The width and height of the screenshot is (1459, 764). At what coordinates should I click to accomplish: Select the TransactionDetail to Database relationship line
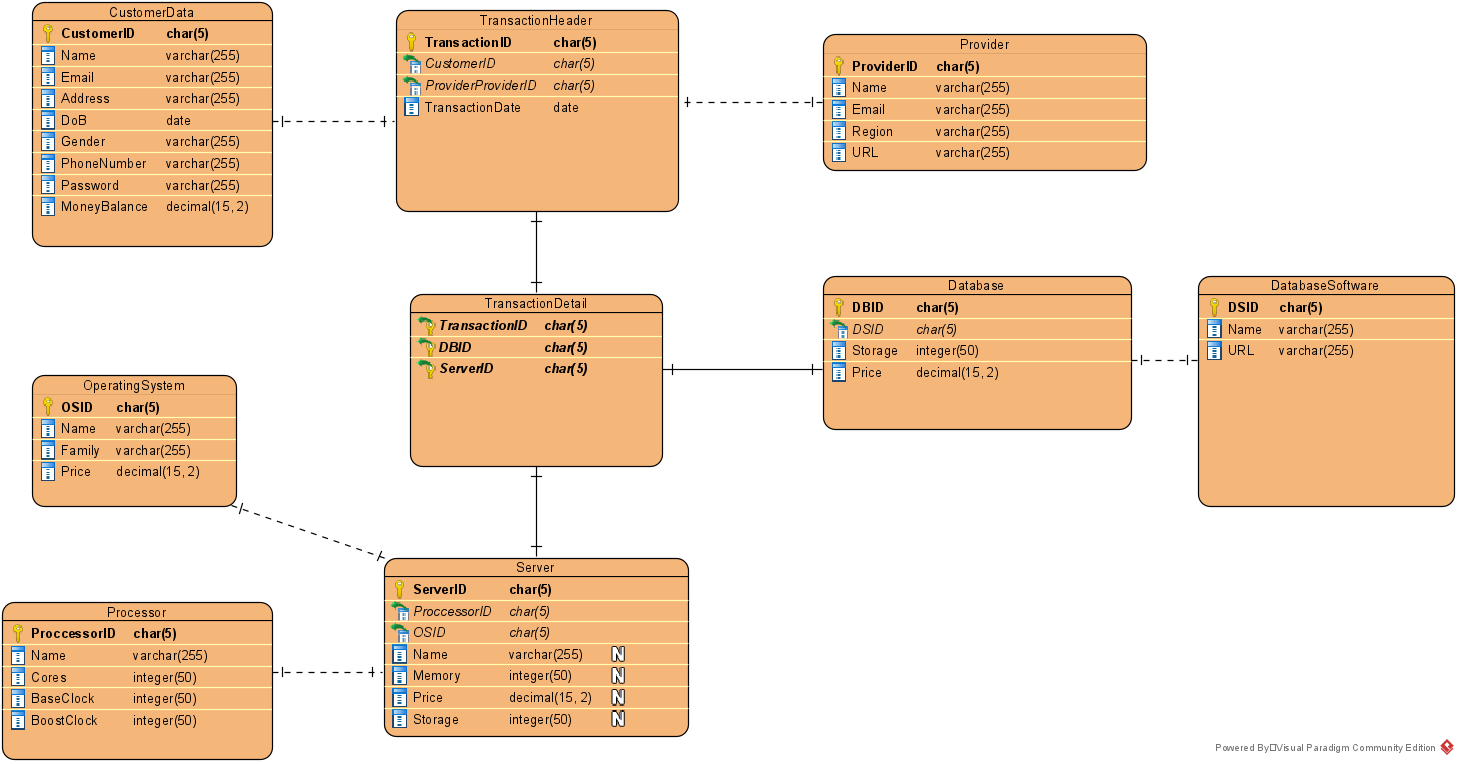pos(743,370)
